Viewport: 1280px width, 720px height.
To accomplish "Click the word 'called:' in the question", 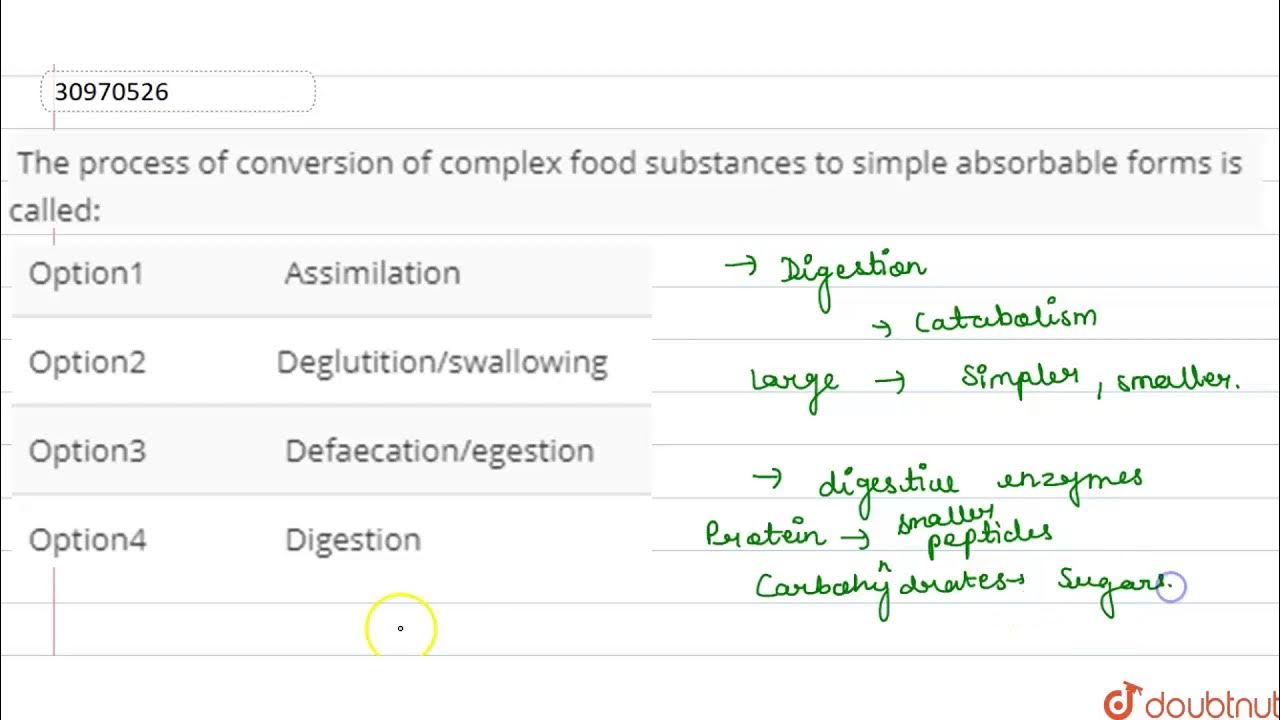I will [55, 211].
